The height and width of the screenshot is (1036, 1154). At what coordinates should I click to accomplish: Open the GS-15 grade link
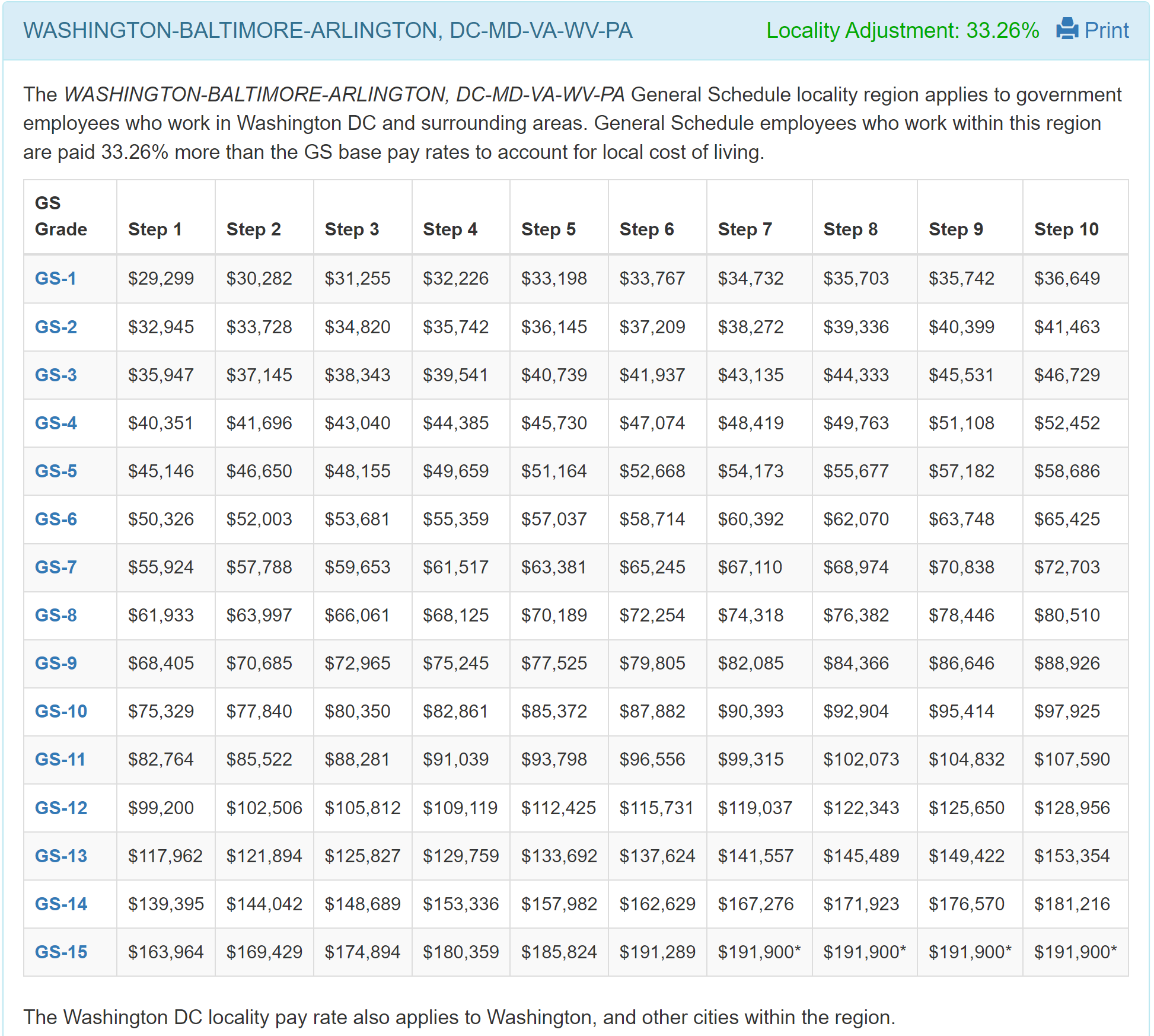pos(61,952)
